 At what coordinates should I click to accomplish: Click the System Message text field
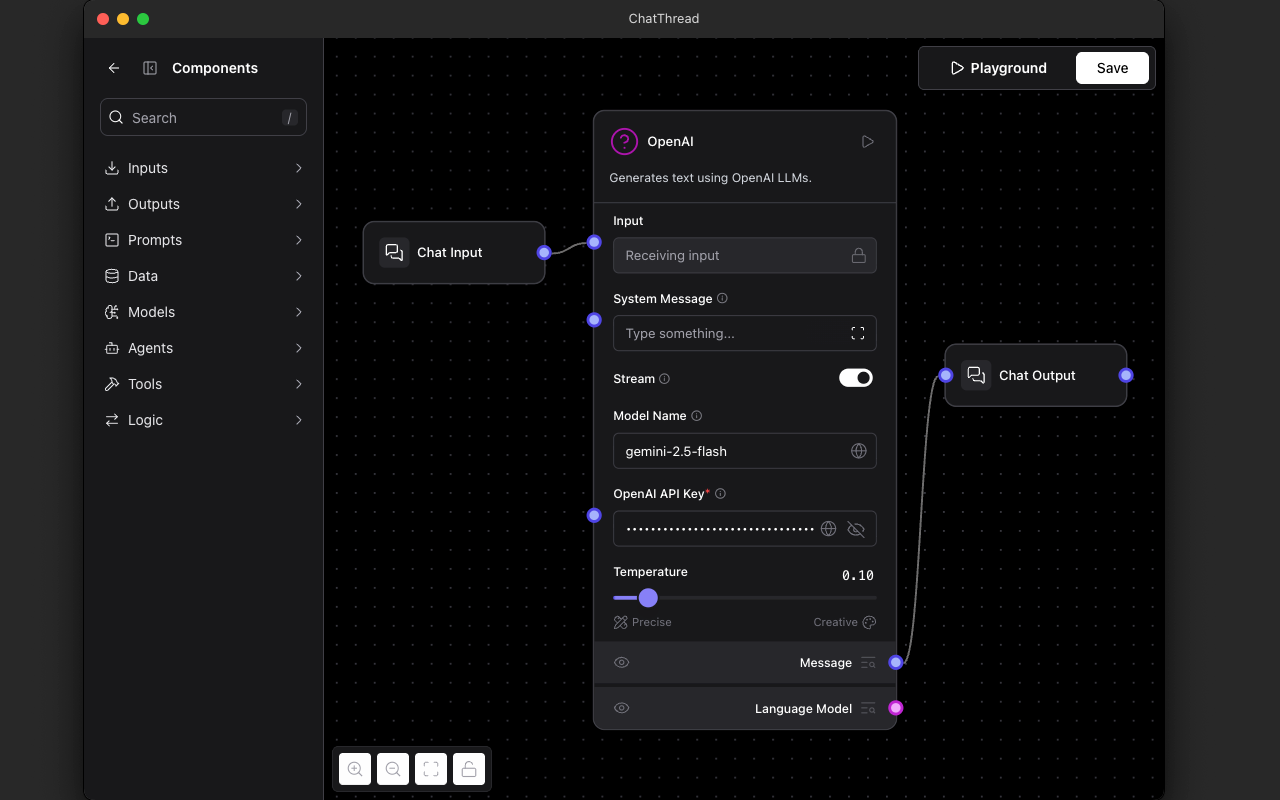click(745, 333)
